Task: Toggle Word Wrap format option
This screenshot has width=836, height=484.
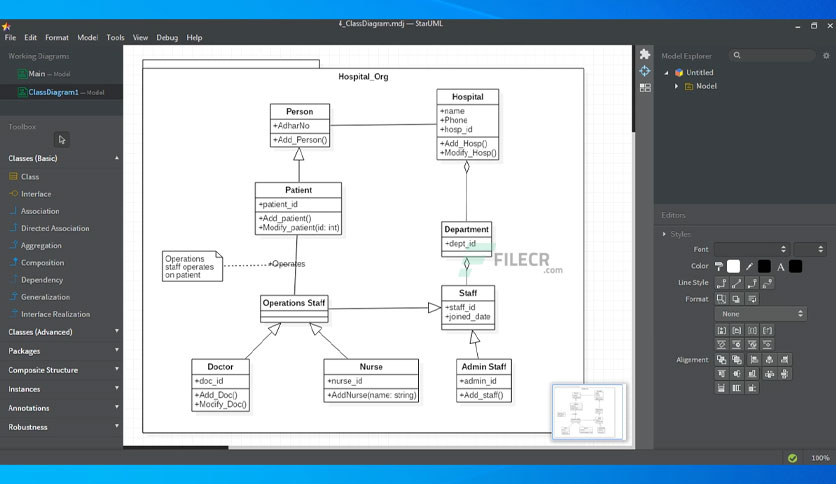Action: coord(752,299)
